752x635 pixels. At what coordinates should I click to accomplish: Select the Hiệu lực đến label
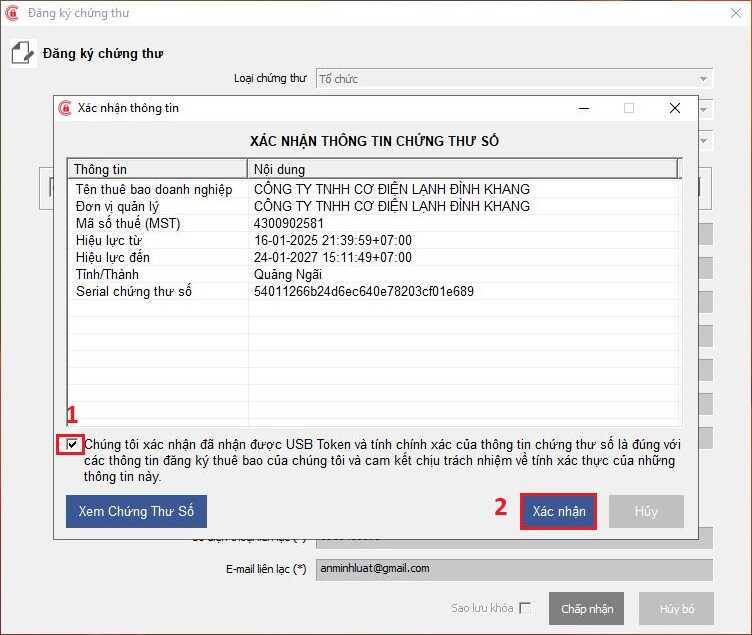pos(113,258)
